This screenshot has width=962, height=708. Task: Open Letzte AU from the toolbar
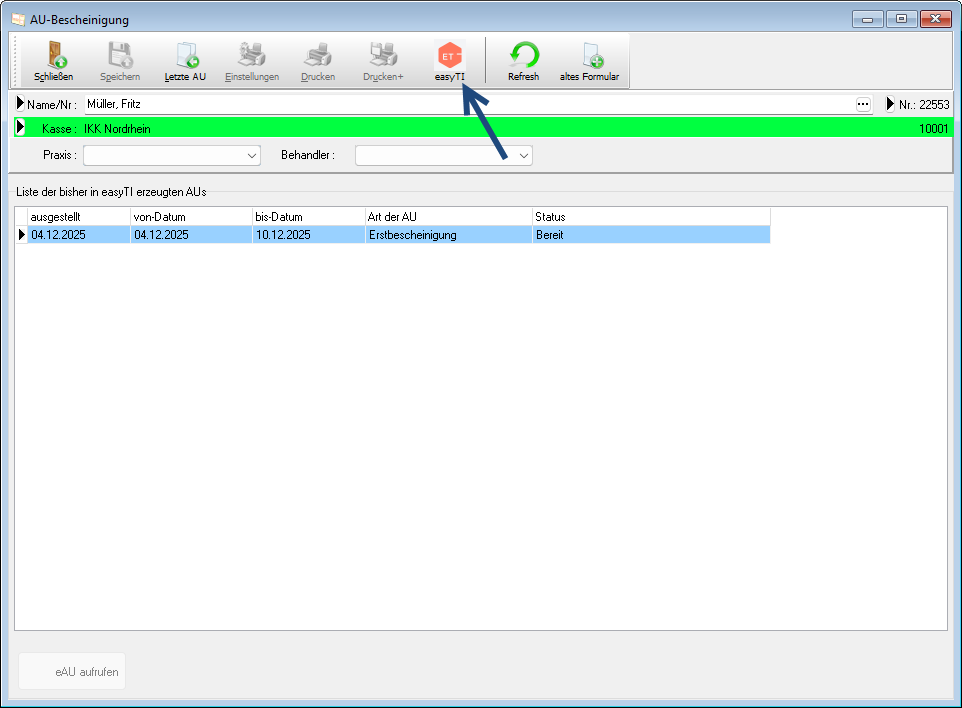(185, 56)
